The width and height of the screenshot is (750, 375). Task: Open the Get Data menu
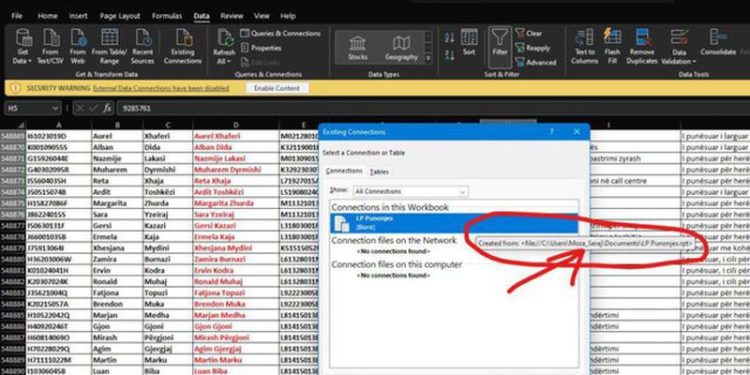point(22,47)
